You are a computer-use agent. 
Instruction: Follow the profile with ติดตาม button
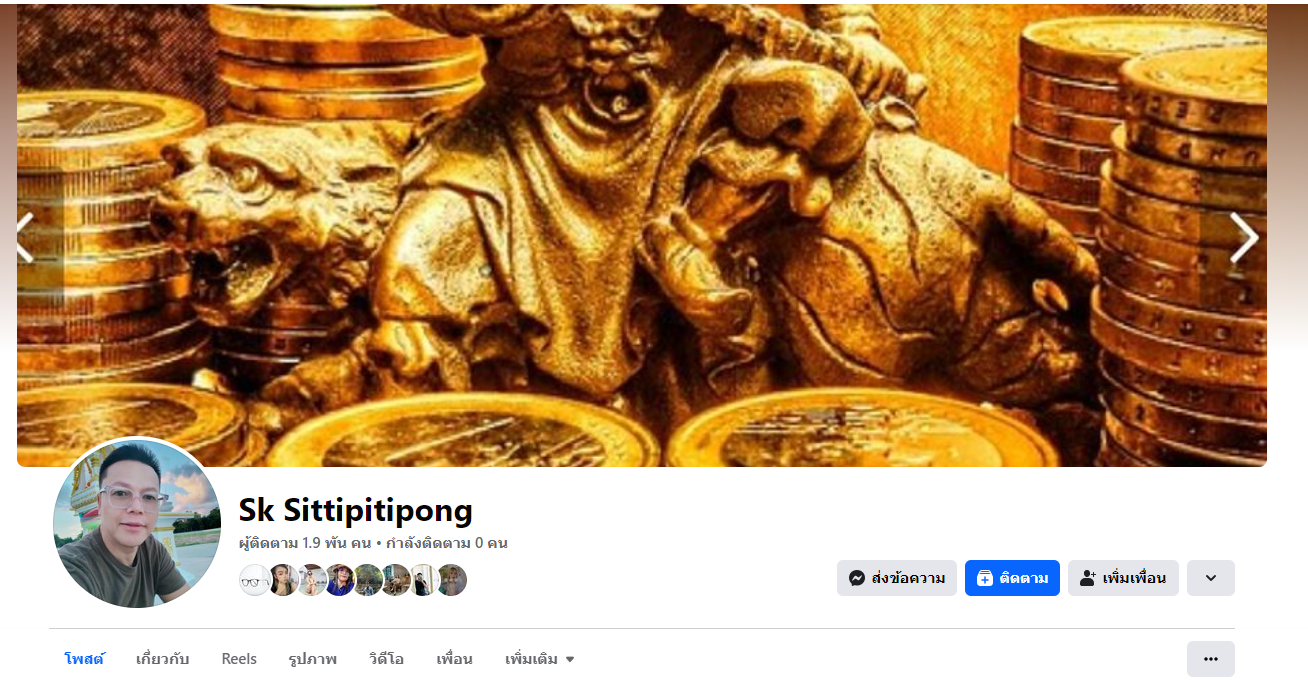(x=1012, y=578)
